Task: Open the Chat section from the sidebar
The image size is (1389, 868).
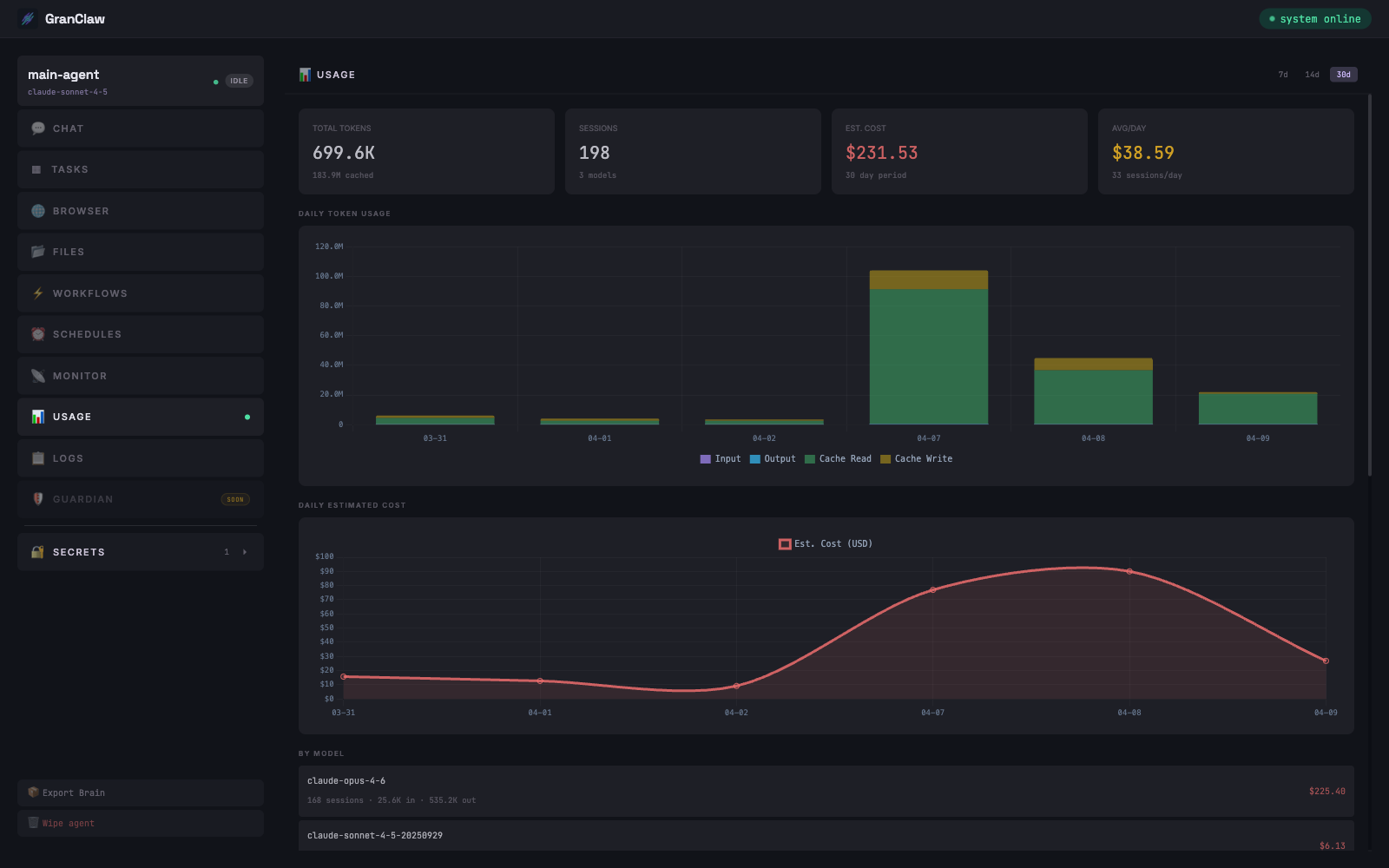Action: (x=37, y=128)
